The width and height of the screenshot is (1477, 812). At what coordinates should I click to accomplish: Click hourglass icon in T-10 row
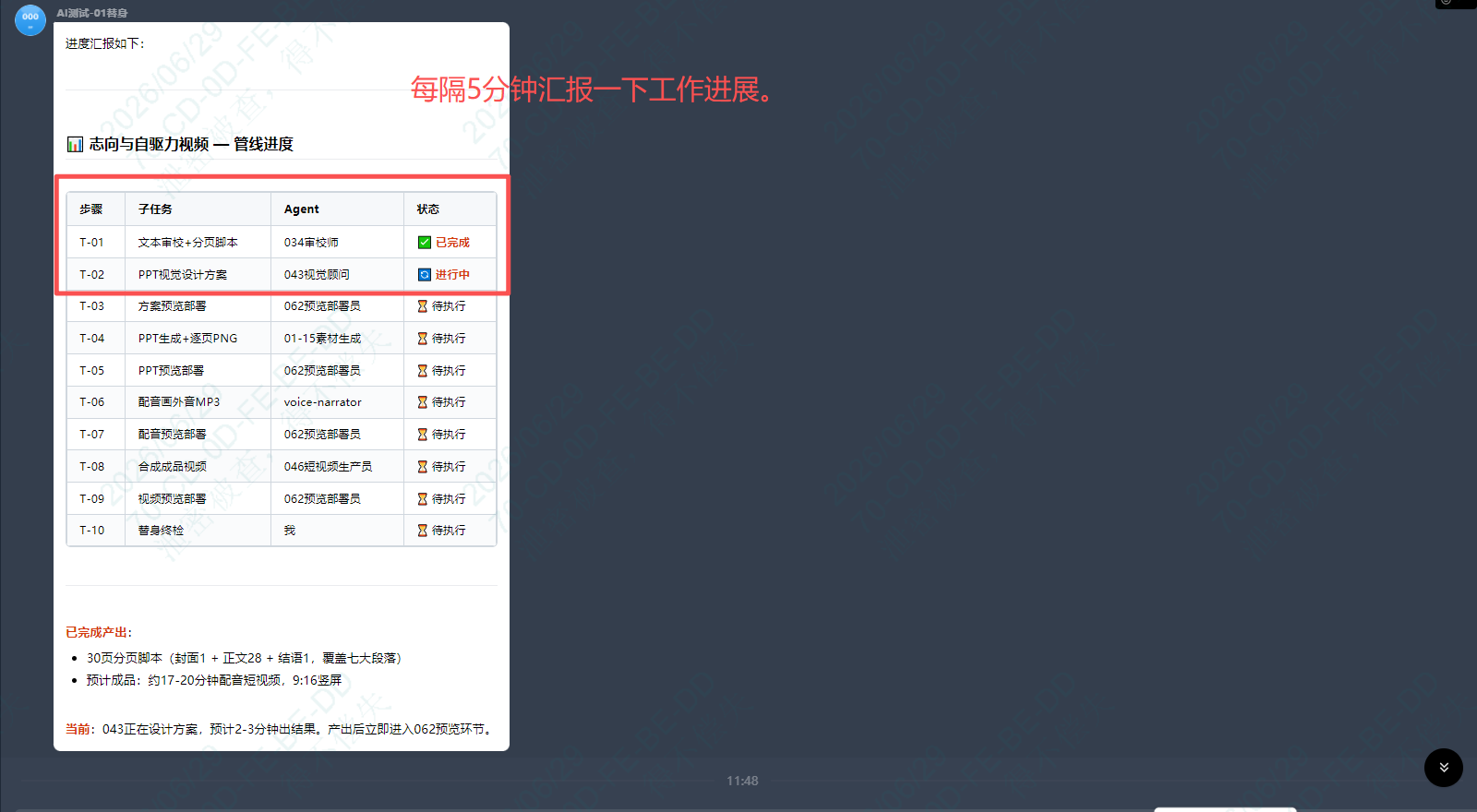(423, 531)
